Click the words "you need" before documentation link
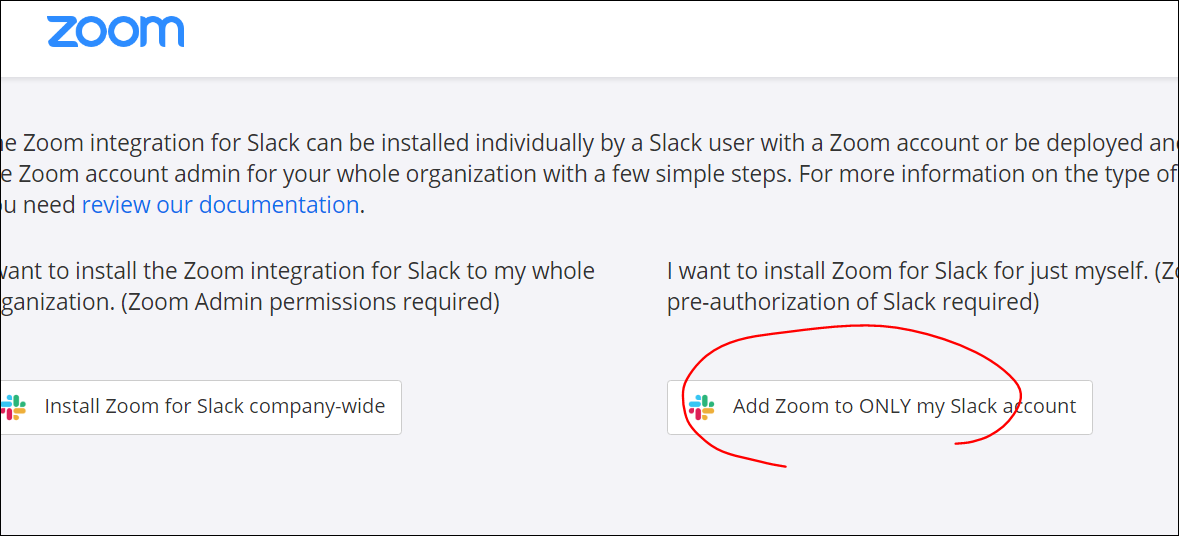Screen dimensions: 1179x536 (x=38, y=205)
